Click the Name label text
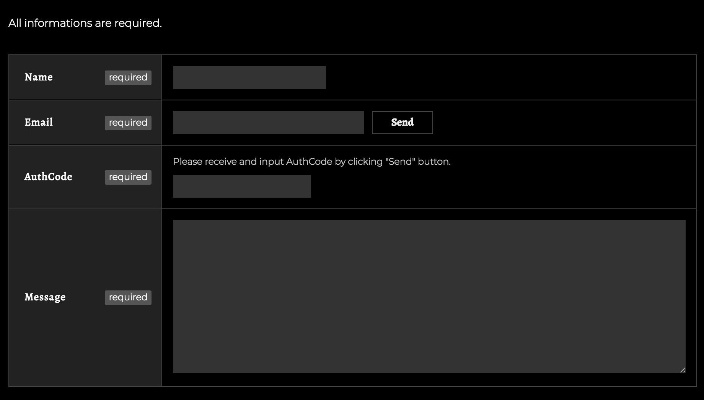 coord(39,77)
